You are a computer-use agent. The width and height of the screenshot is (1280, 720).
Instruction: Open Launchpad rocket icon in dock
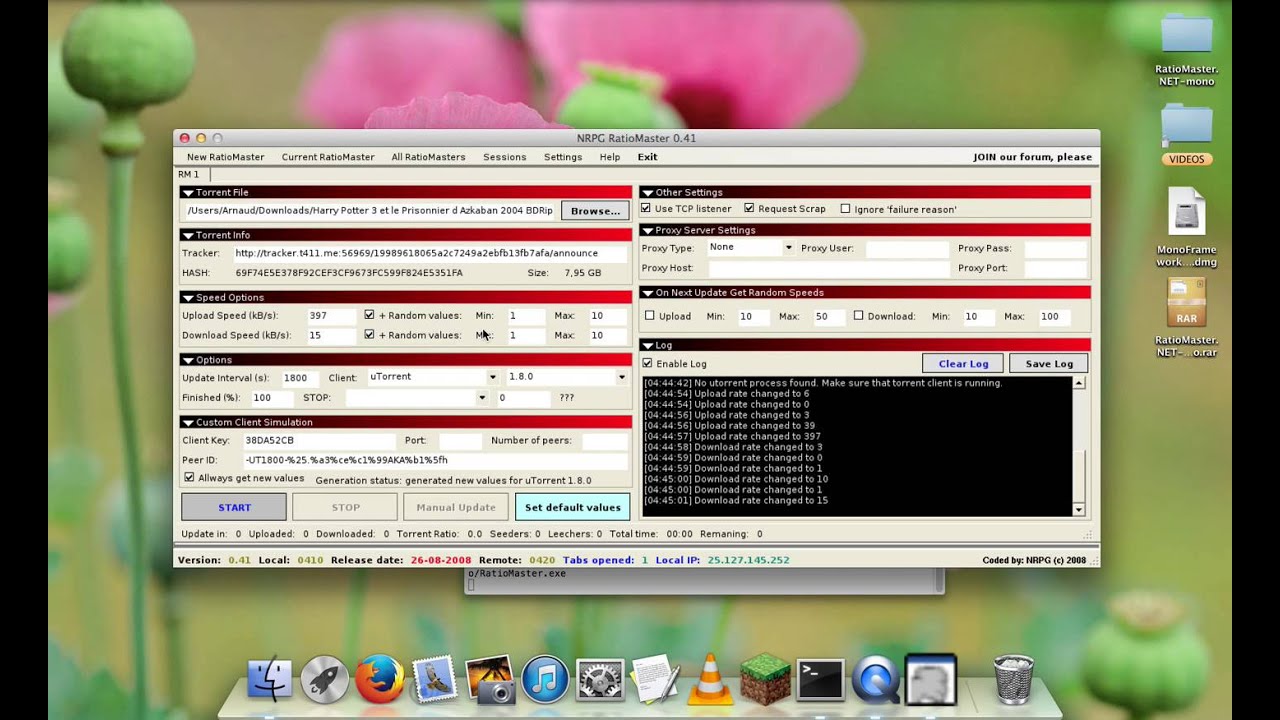point(325,680)
